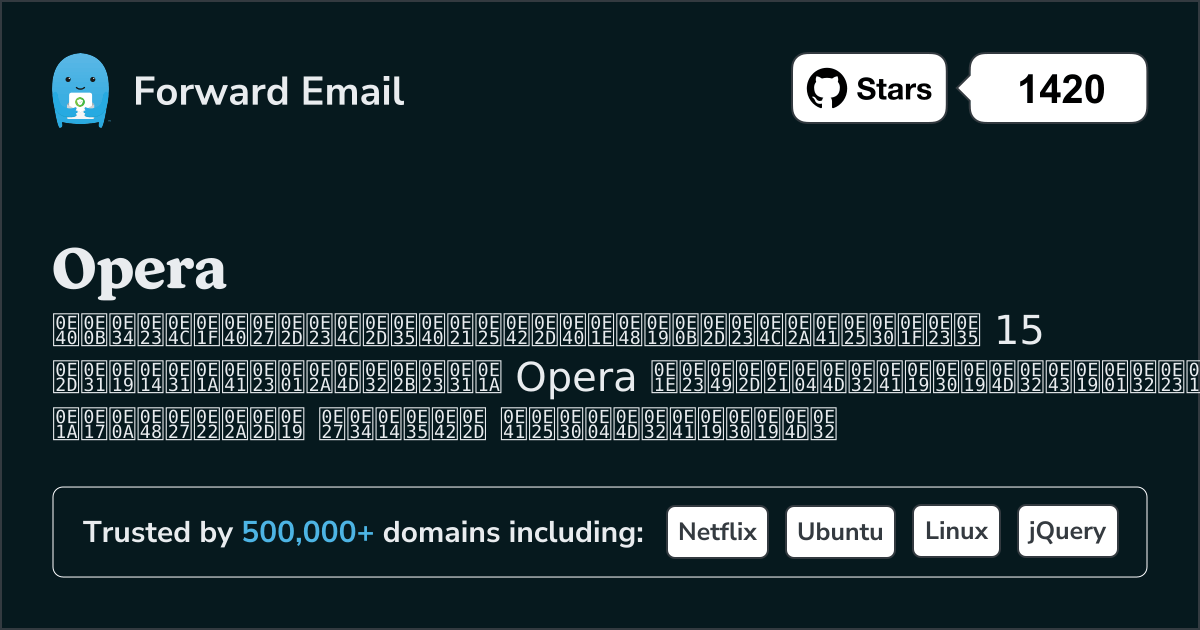Click the Forward Email wordmark
1200x630 pixels.
[x=268, y=92]
